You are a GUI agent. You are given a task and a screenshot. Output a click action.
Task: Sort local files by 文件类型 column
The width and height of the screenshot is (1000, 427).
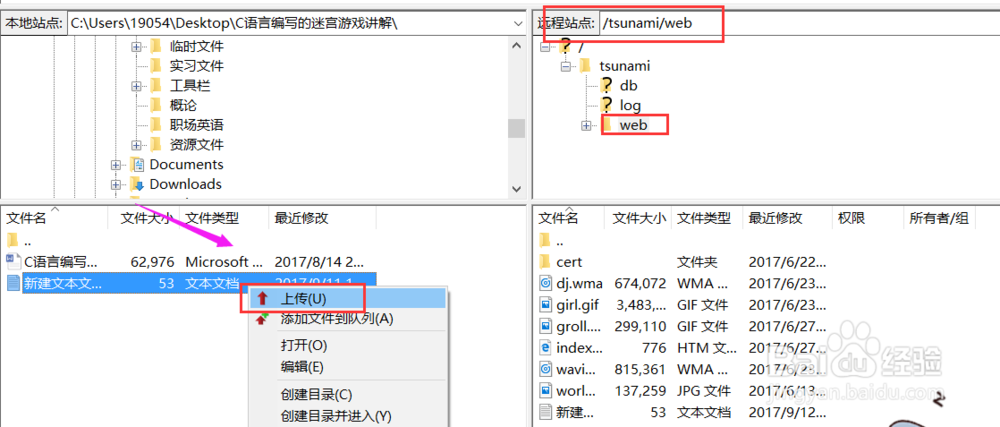click(x=226, y=219)
